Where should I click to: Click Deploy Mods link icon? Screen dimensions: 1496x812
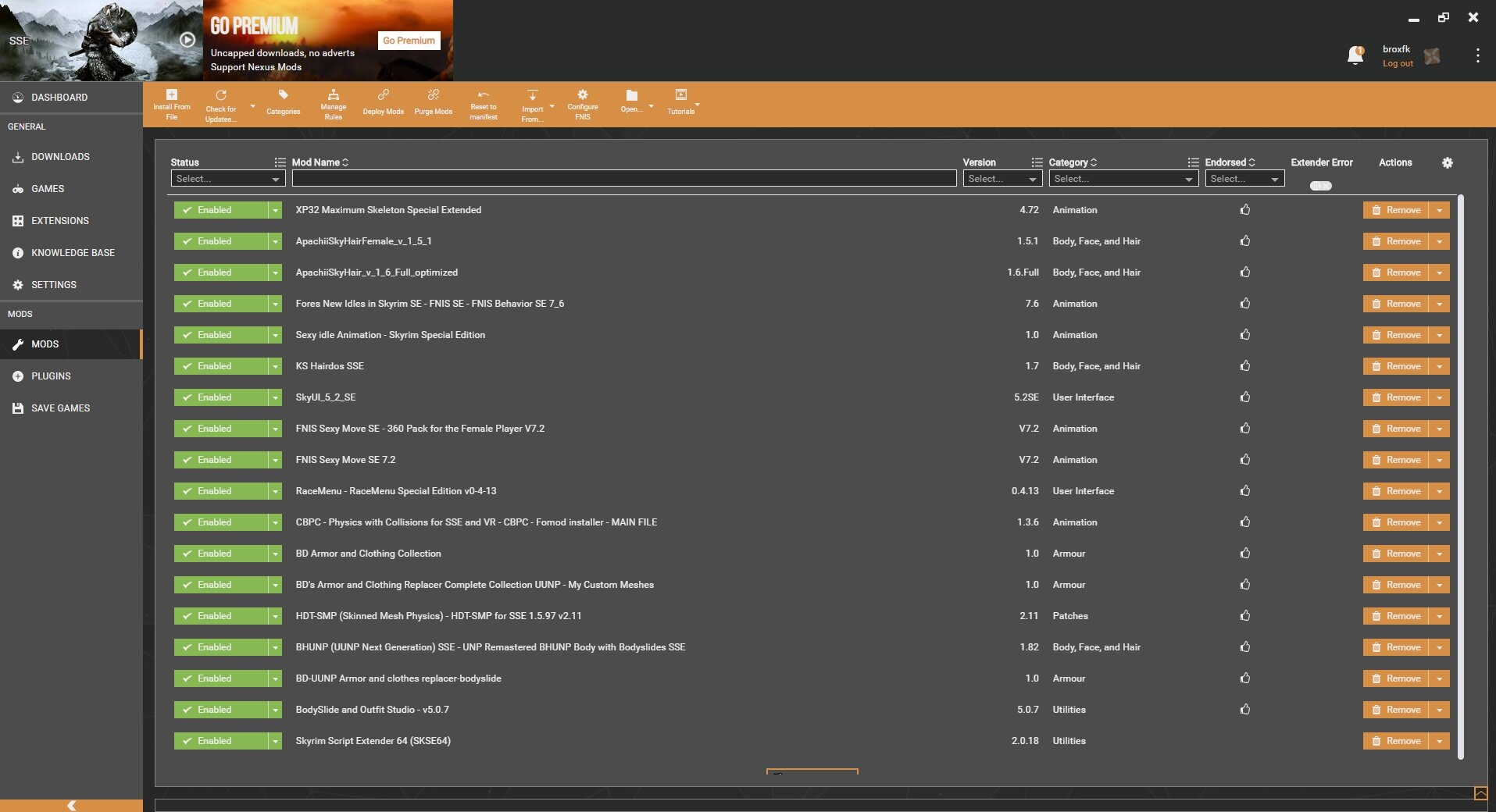pos(383,94)
